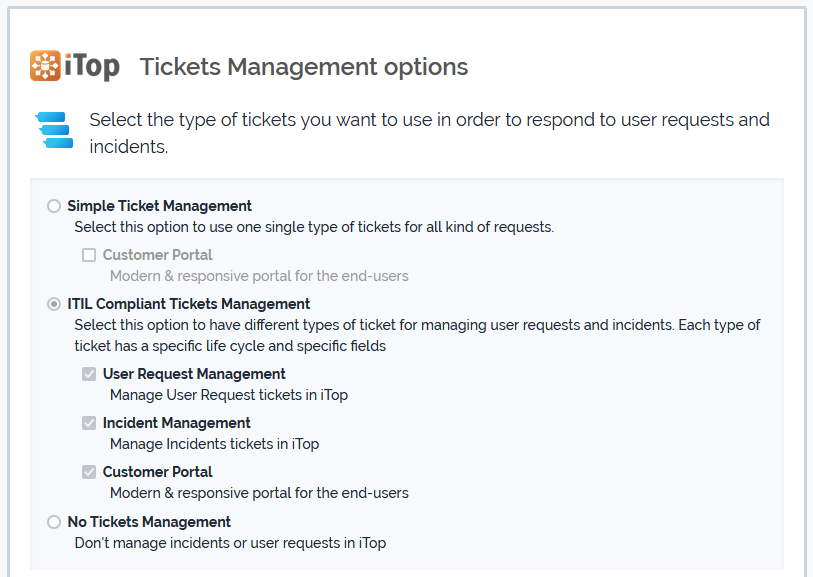Click the "Select the type of tickets" instruction text
Image resolution: width=813 pixels, height=577 pixels.
pyautogui.click(x=429, y=120)
